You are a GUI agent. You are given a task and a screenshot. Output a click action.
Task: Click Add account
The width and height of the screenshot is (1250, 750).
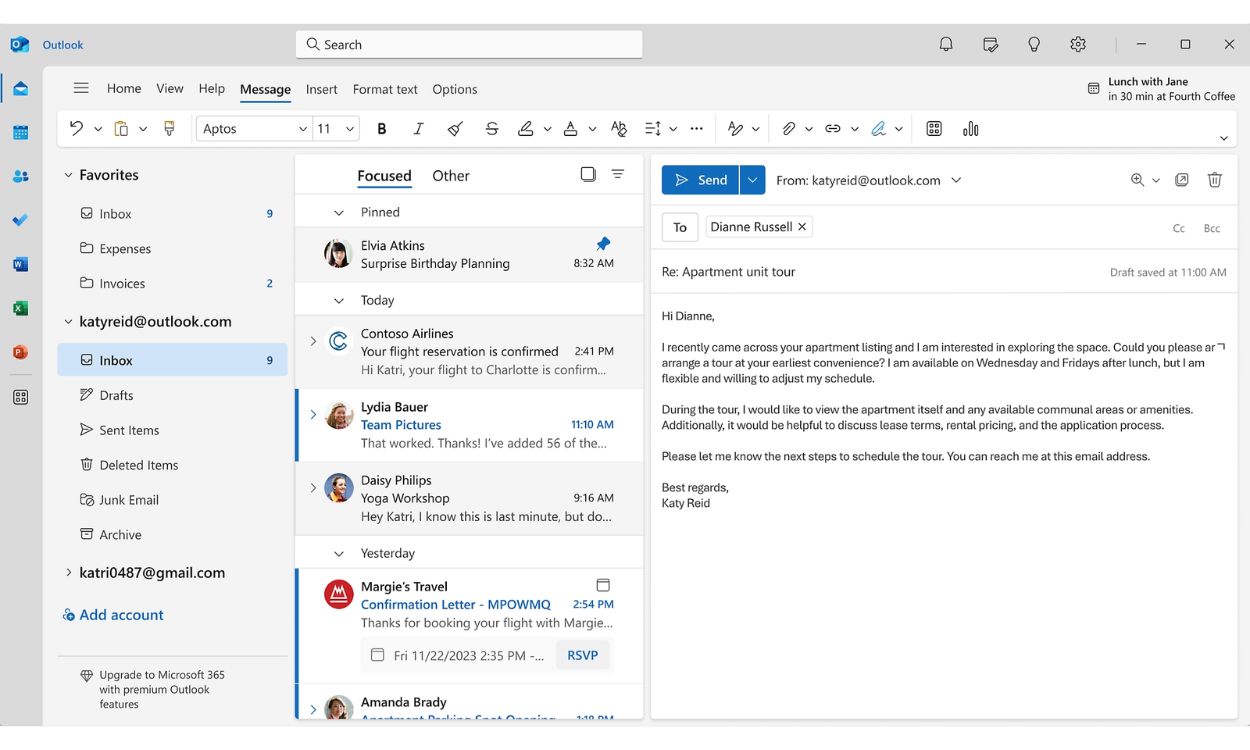click(112, 615)
